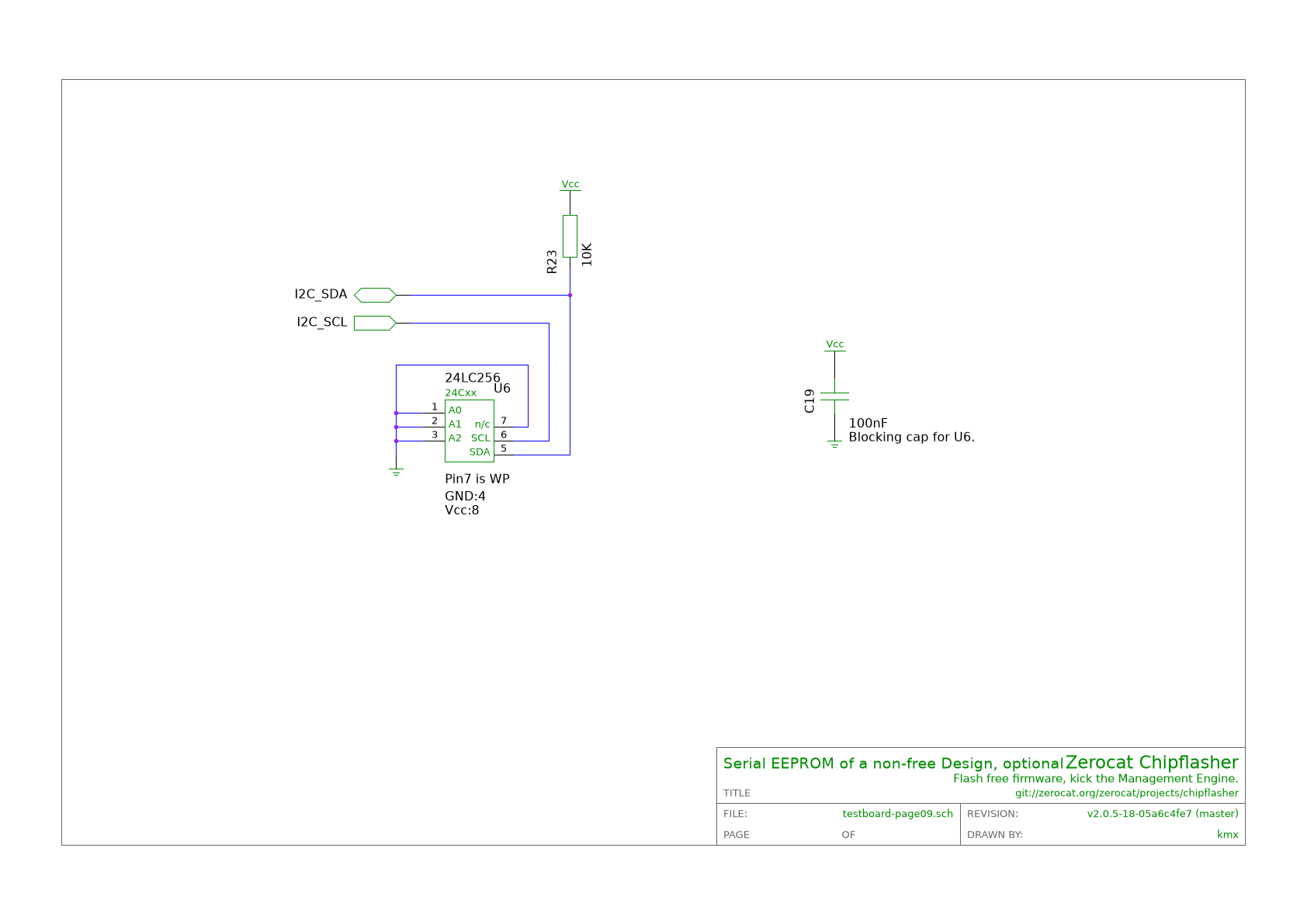Click the I2C_SDA port symbol
The height and width of the screenshot is (924, 1307).
point(376,295)
